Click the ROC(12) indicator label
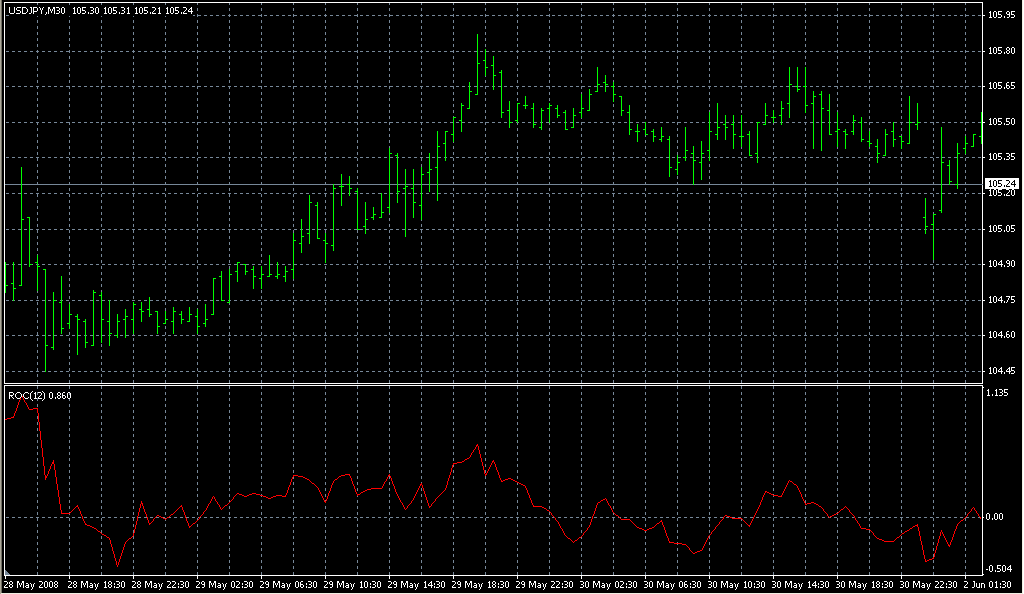The image size is (1024, 594). pyautogui.click(x=26, y=396)
